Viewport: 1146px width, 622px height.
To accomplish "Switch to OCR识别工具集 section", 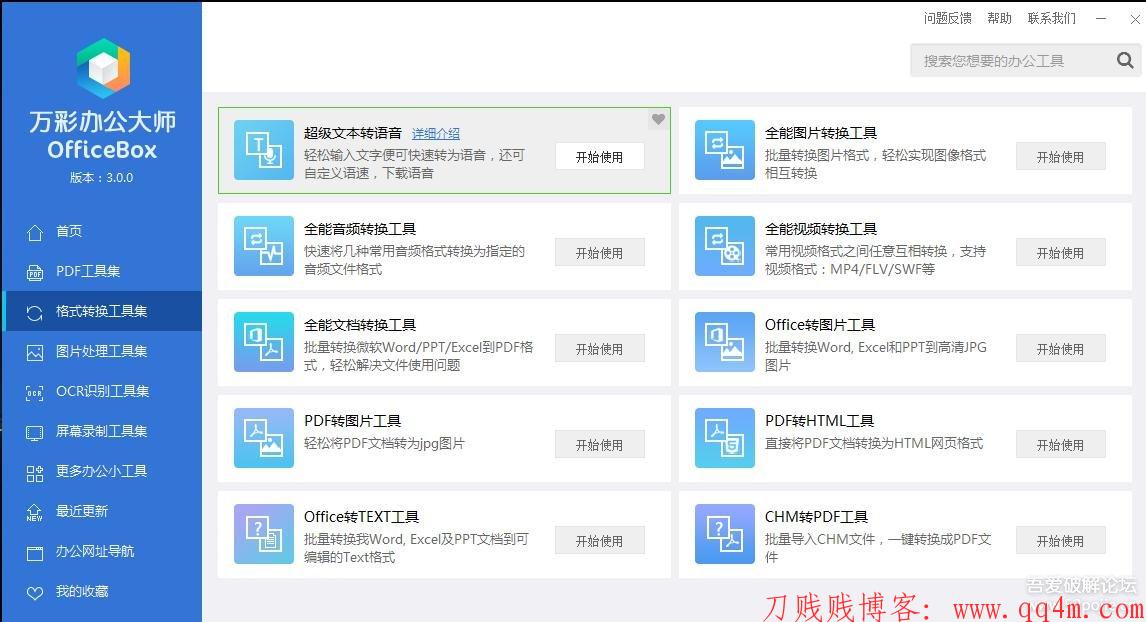I will [102, 391].
